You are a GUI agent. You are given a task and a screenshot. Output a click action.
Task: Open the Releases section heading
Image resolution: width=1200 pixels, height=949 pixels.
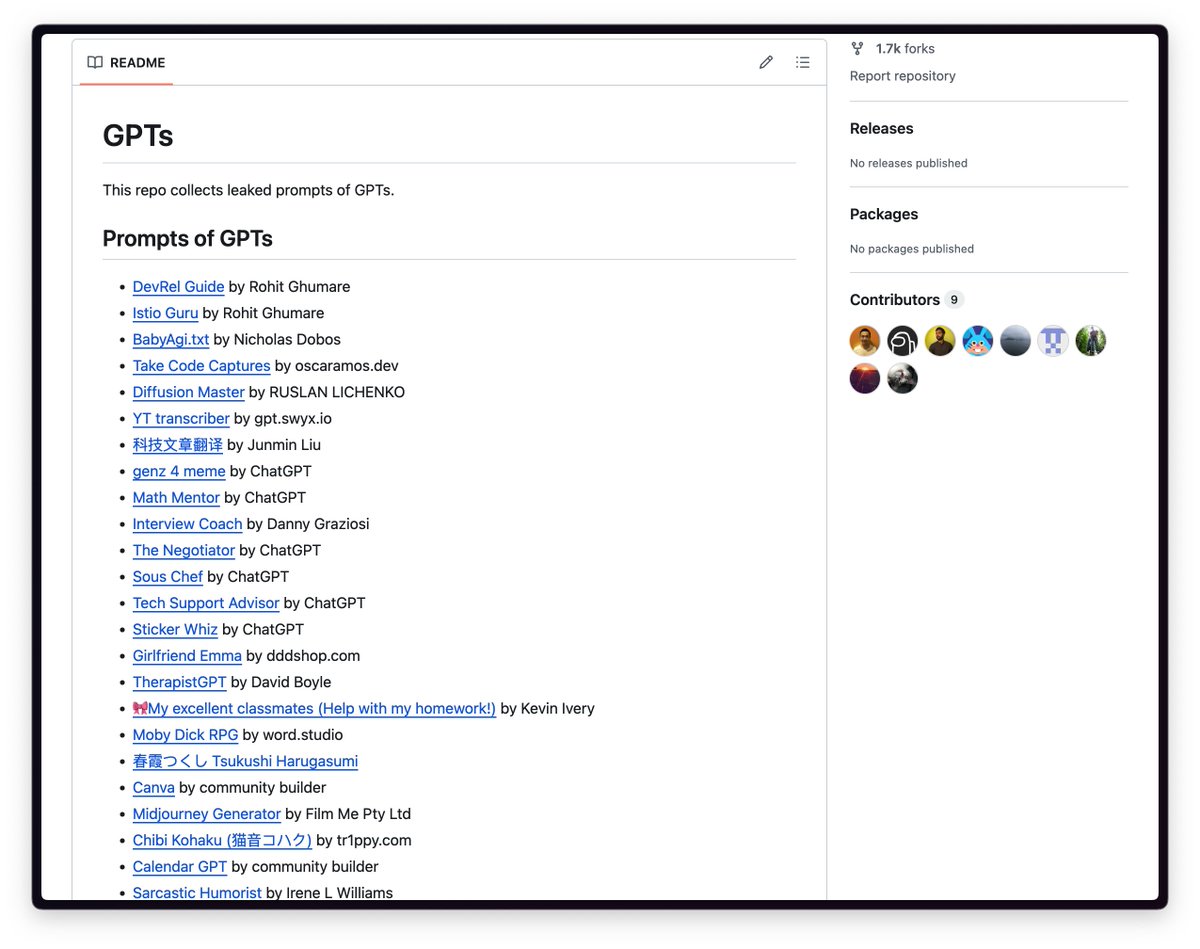pos(882,128)
